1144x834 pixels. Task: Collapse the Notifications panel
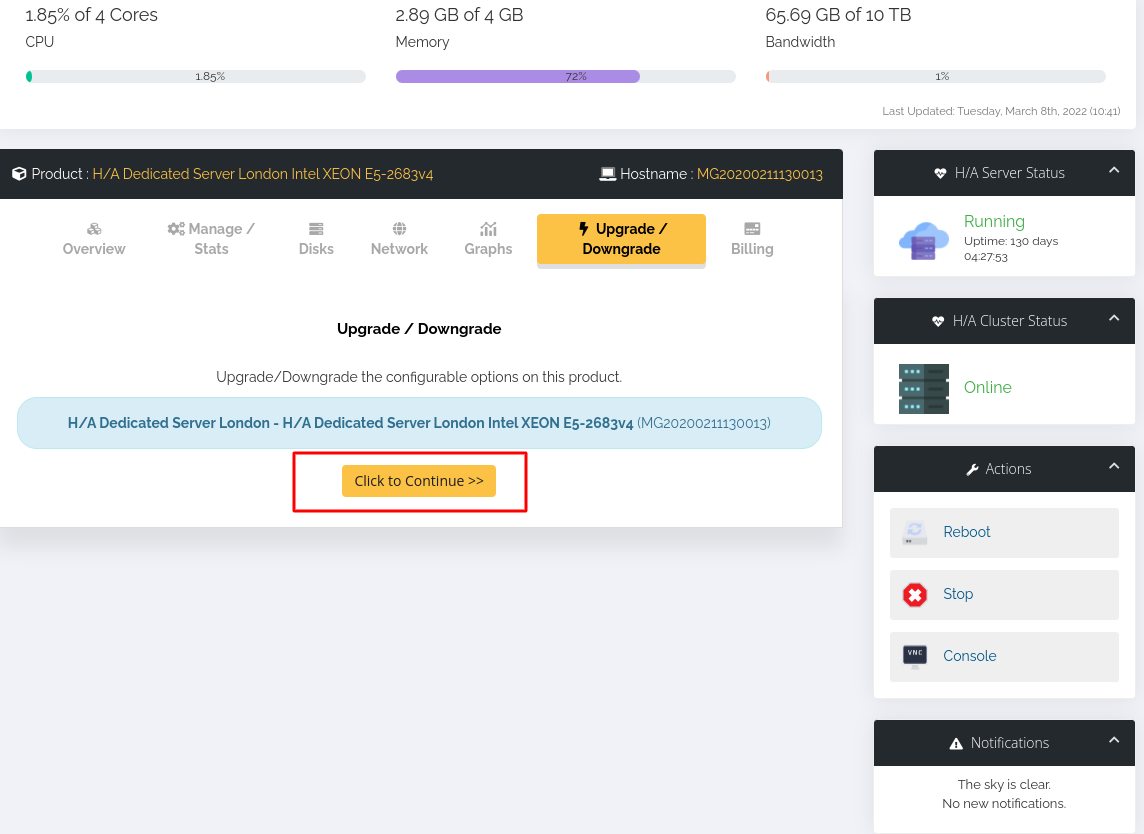[x=1113, y=740]
